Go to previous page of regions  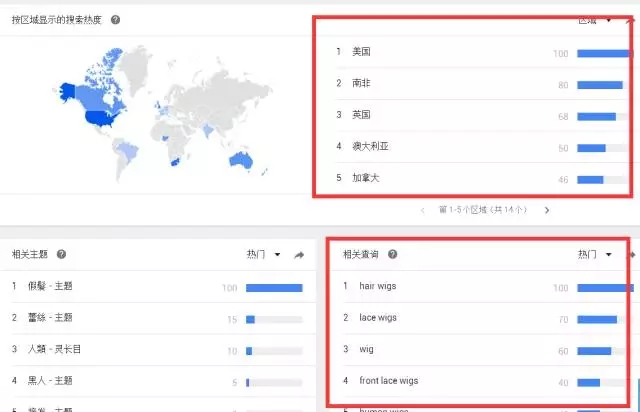pos(423,210)
